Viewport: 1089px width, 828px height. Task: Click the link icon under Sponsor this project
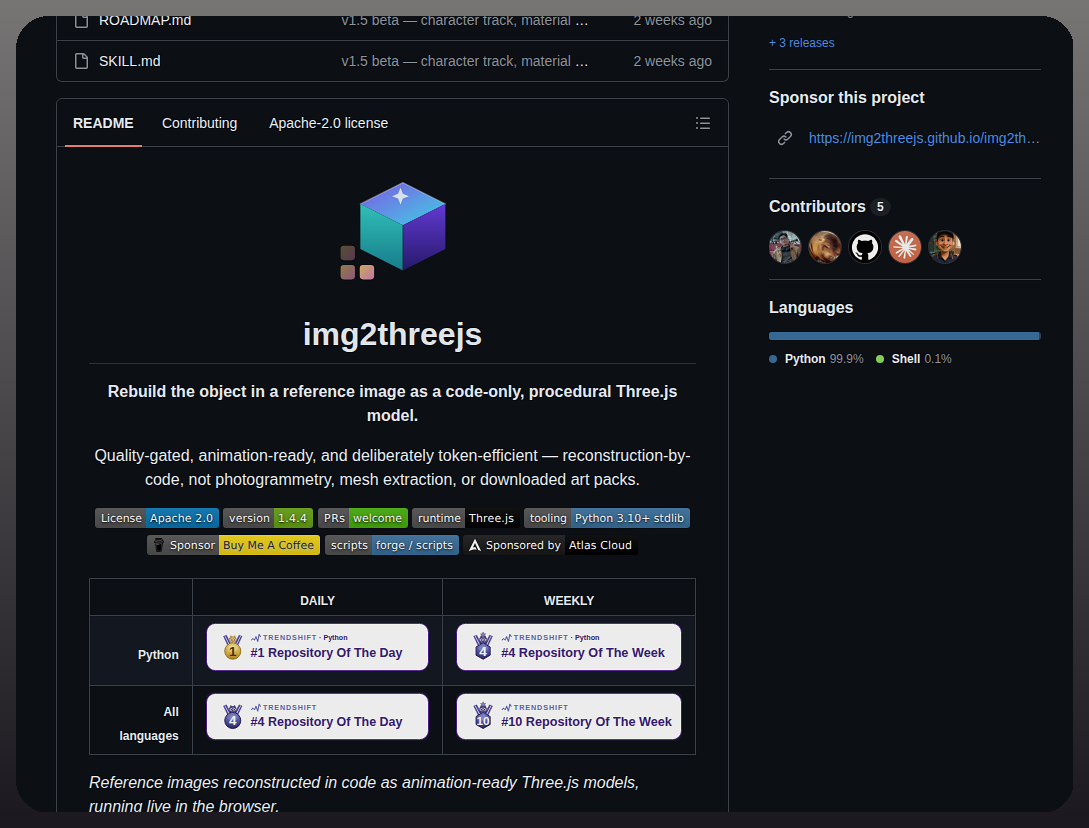pos(785,138)
